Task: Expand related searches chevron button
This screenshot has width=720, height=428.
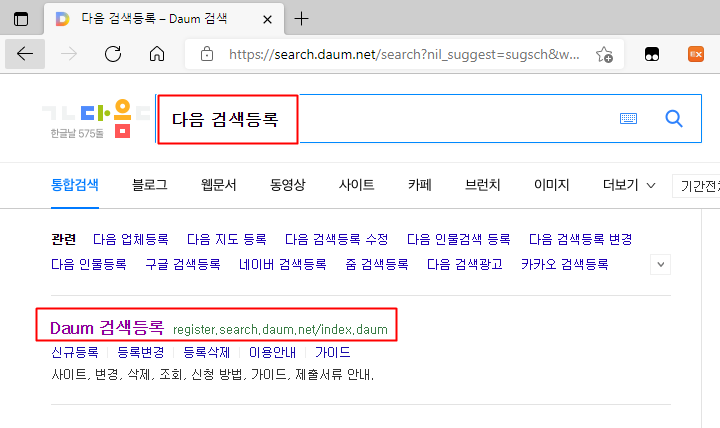Action: click(660, 265)
